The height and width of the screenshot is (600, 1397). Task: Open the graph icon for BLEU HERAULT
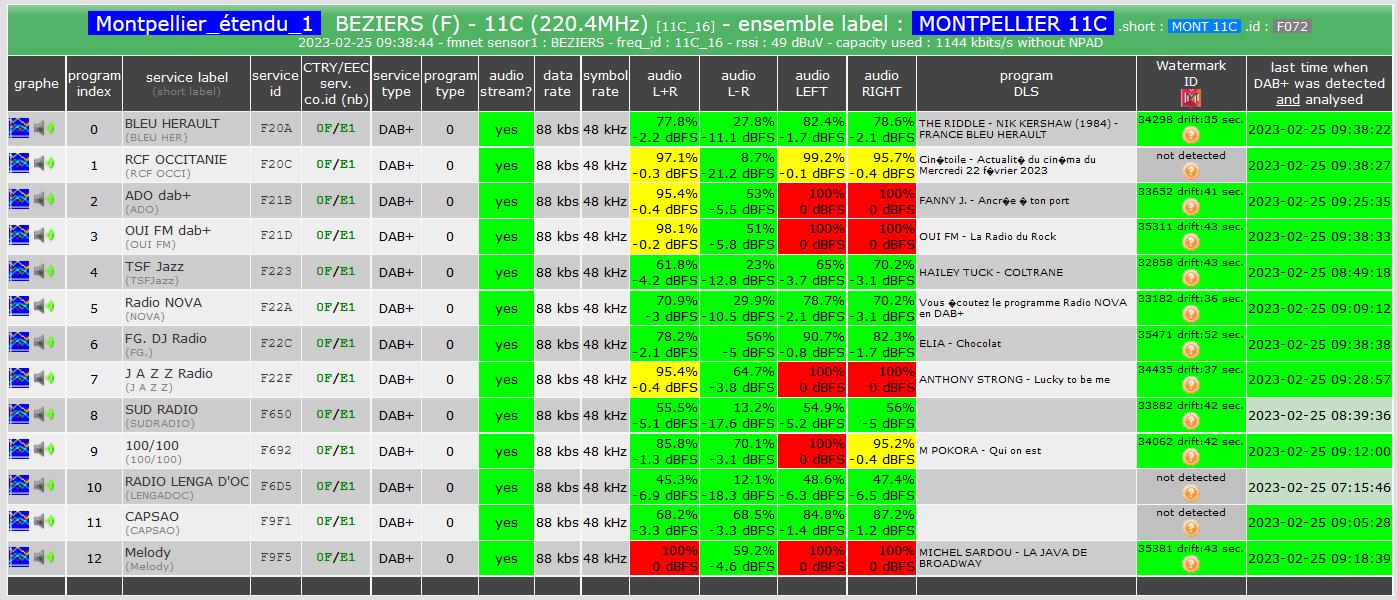[19, 128]
